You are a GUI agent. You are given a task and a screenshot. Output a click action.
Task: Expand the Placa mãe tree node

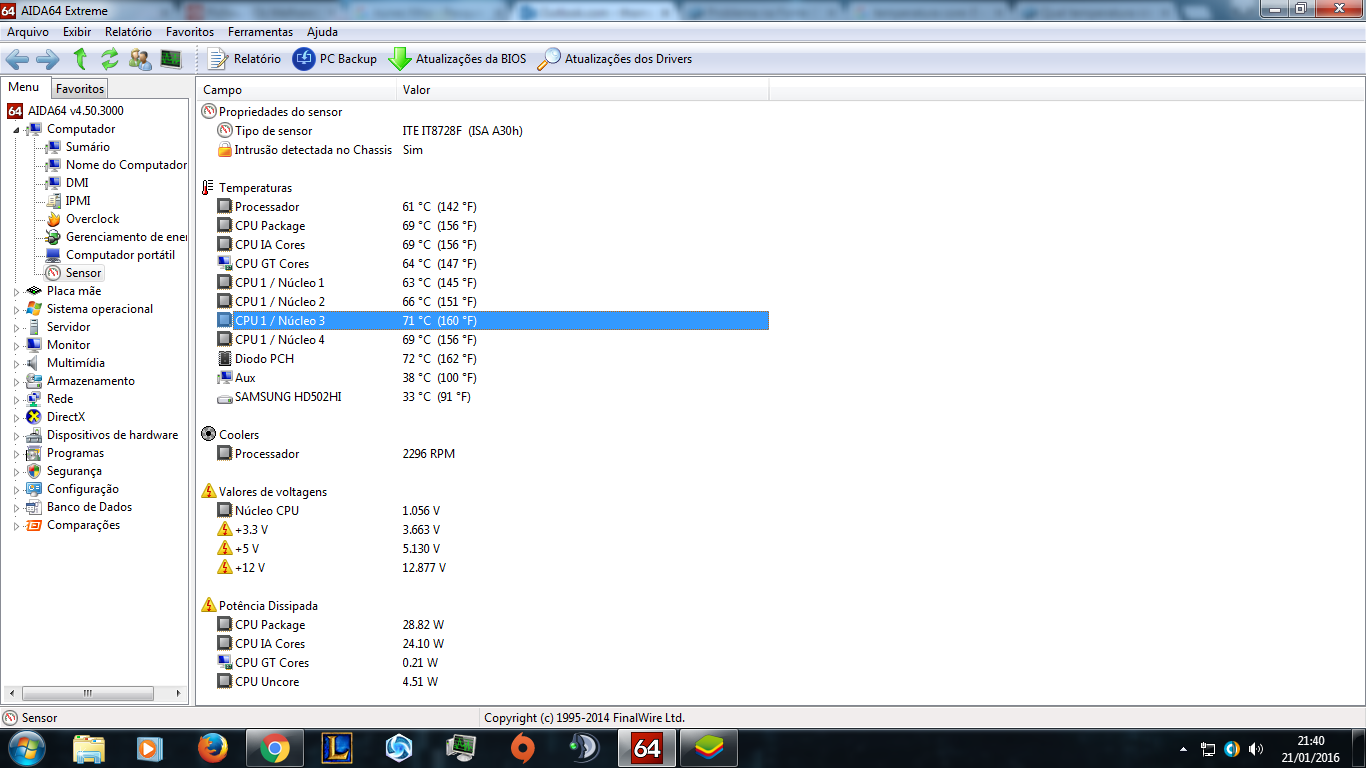pyautogui.click(x=16, y=291)
